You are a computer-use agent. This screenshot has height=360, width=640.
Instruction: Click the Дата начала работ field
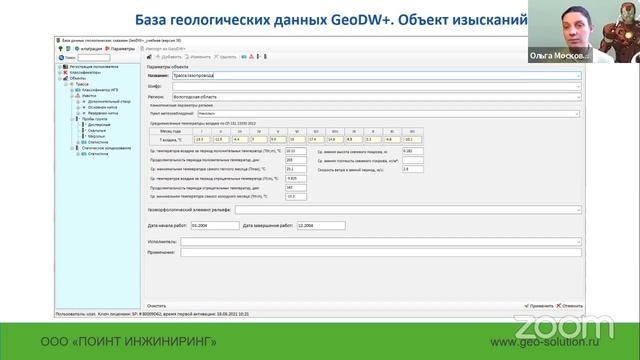click(x=215, y=225)
